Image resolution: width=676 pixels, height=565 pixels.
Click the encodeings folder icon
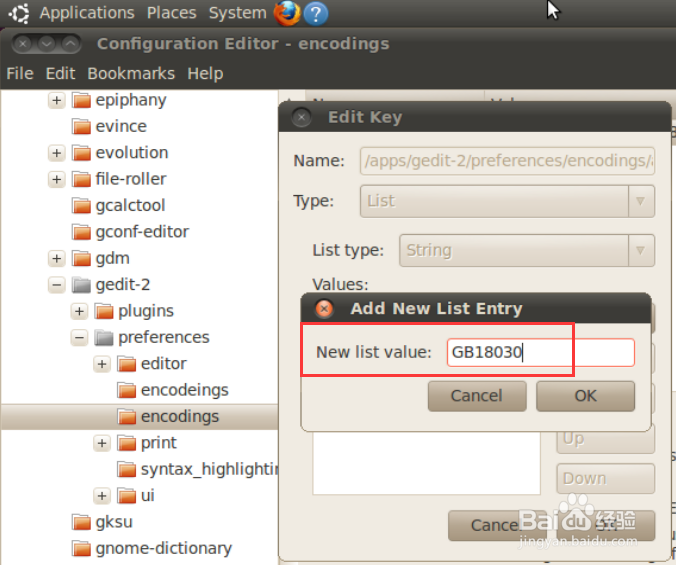[x=127, y=390]
